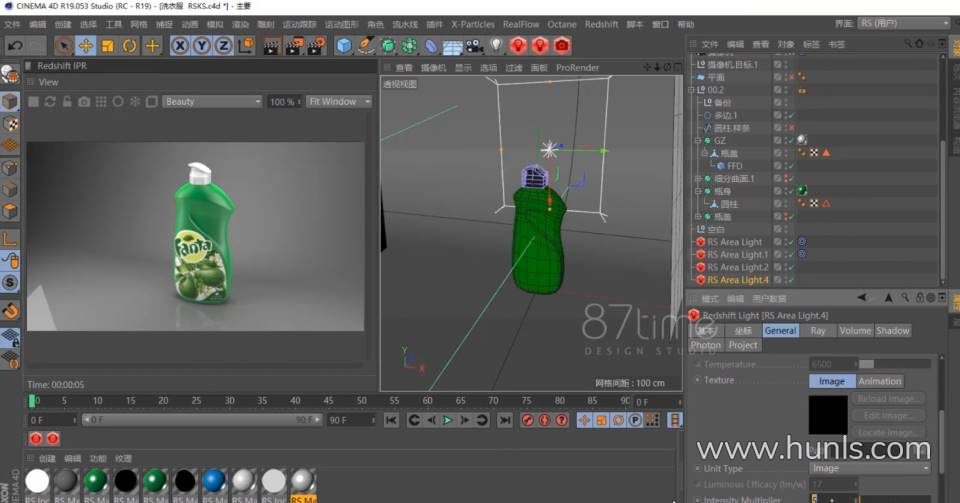The image size is (960, 503).
Task: Click the attribute manager back arrow
Action: point(861,298)
